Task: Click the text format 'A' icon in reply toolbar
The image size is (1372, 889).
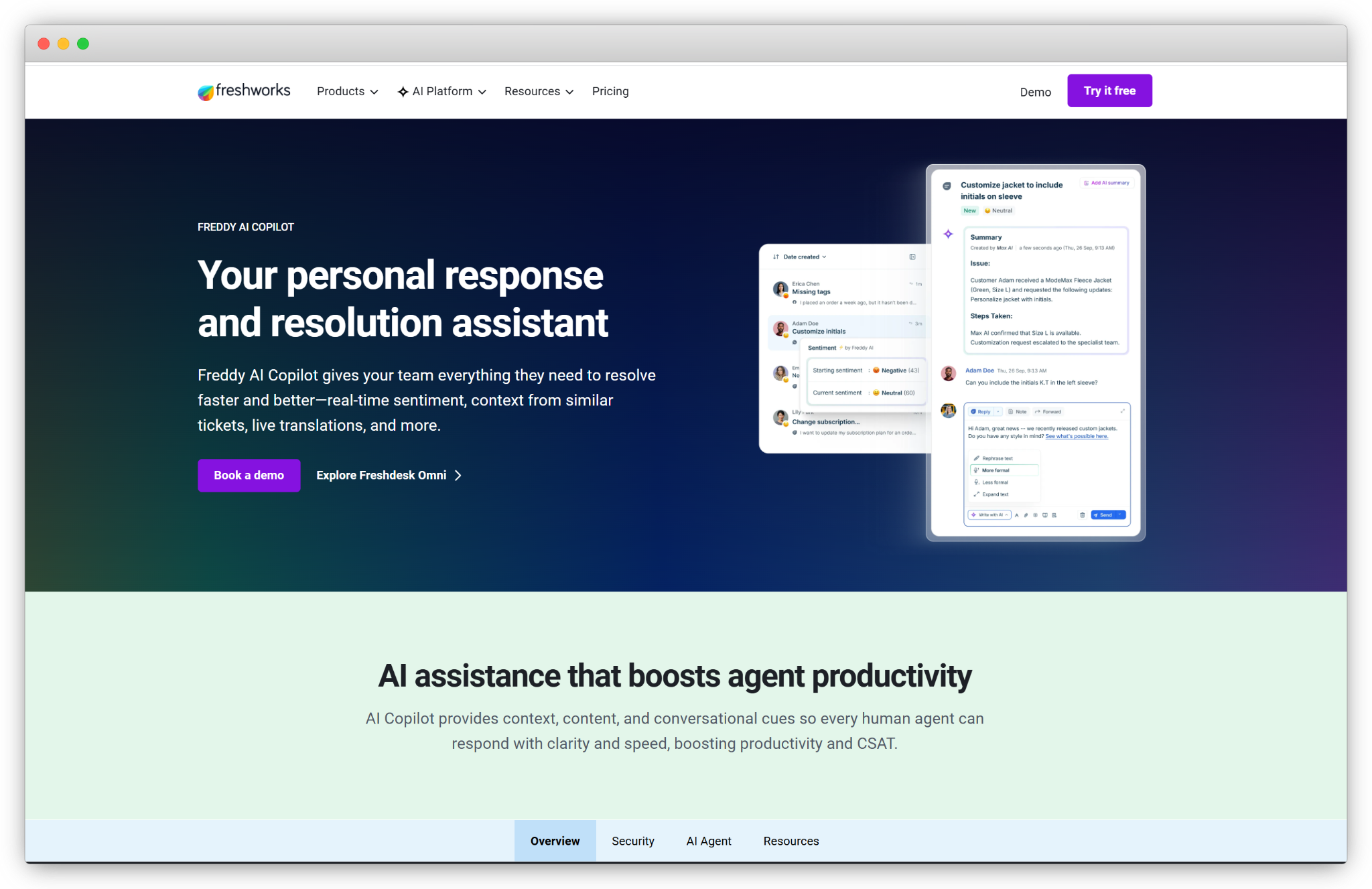Action: [1016, 515]
